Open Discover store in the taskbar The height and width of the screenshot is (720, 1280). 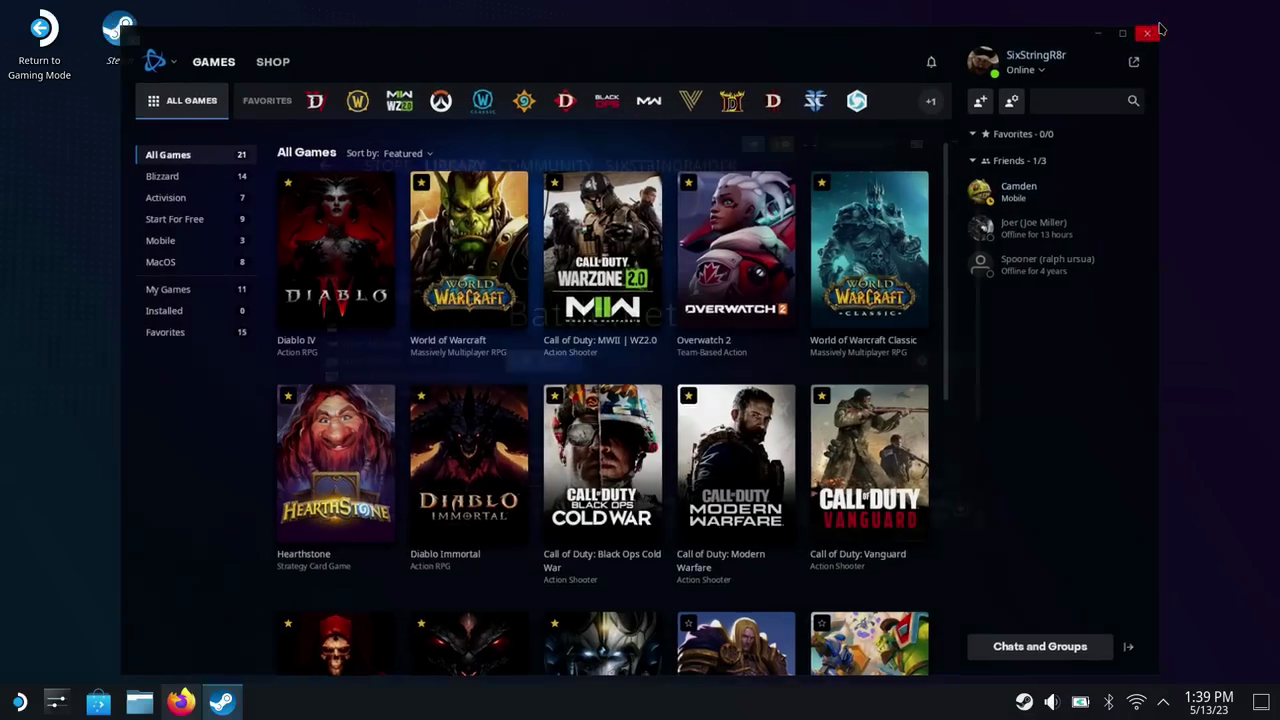[x=98, y=702]
